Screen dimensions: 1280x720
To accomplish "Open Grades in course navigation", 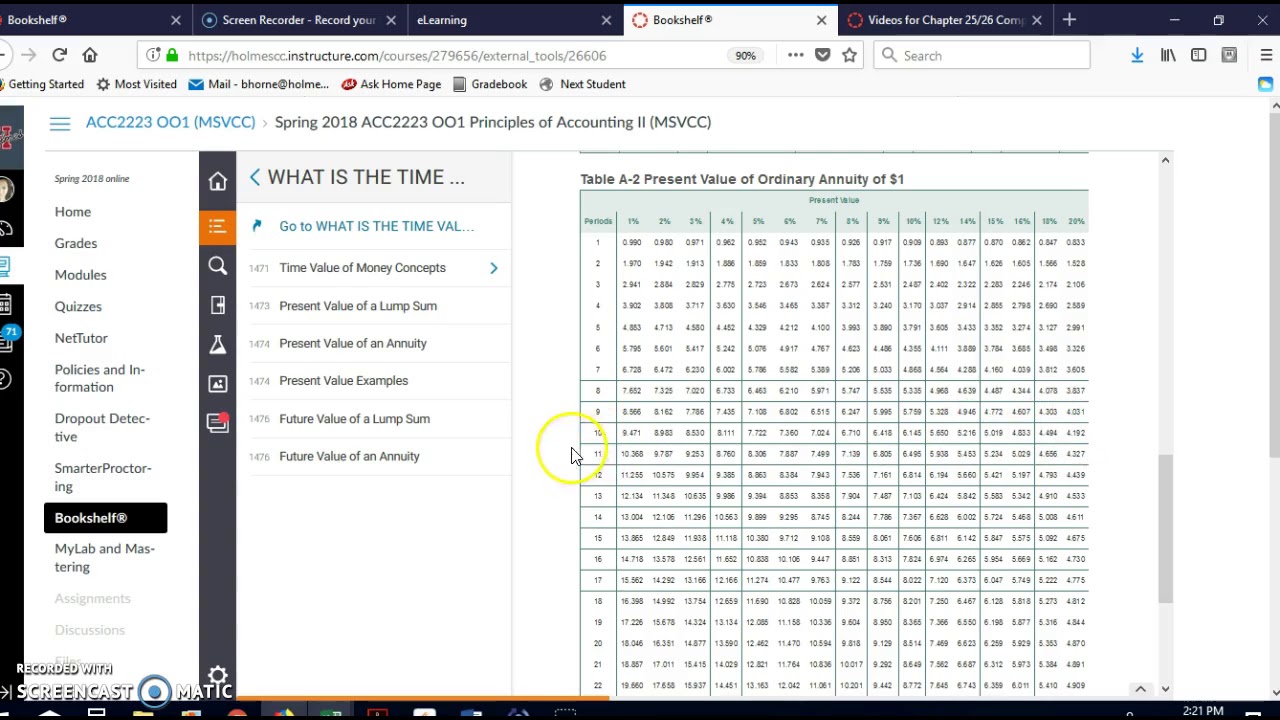I will pos(76,243).
